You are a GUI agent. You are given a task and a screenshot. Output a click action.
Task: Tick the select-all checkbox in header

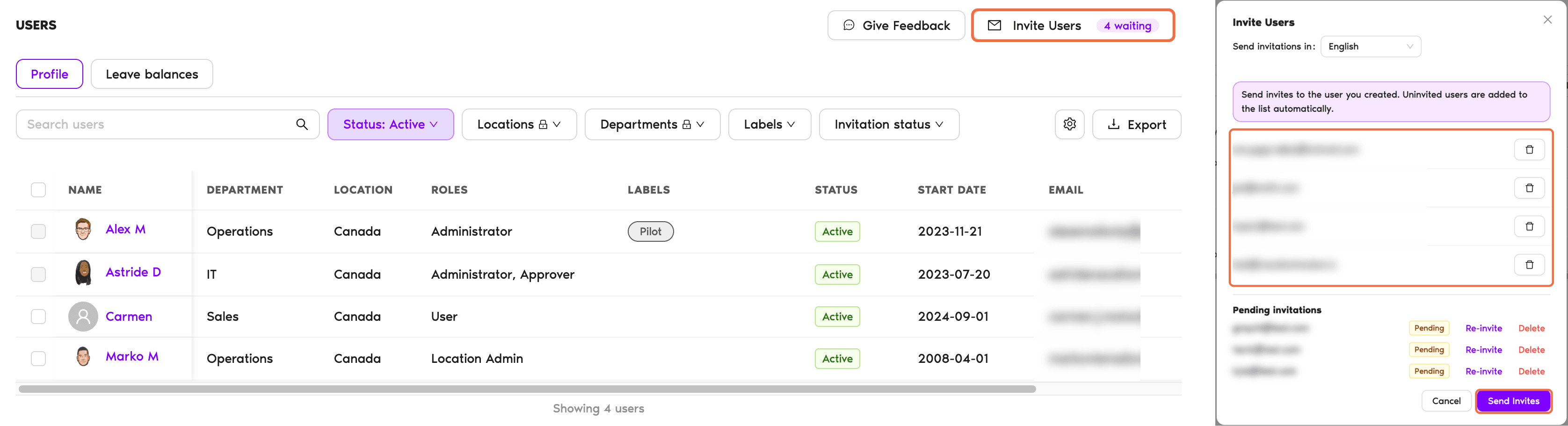pyautogui.click(x=38, y=190)
